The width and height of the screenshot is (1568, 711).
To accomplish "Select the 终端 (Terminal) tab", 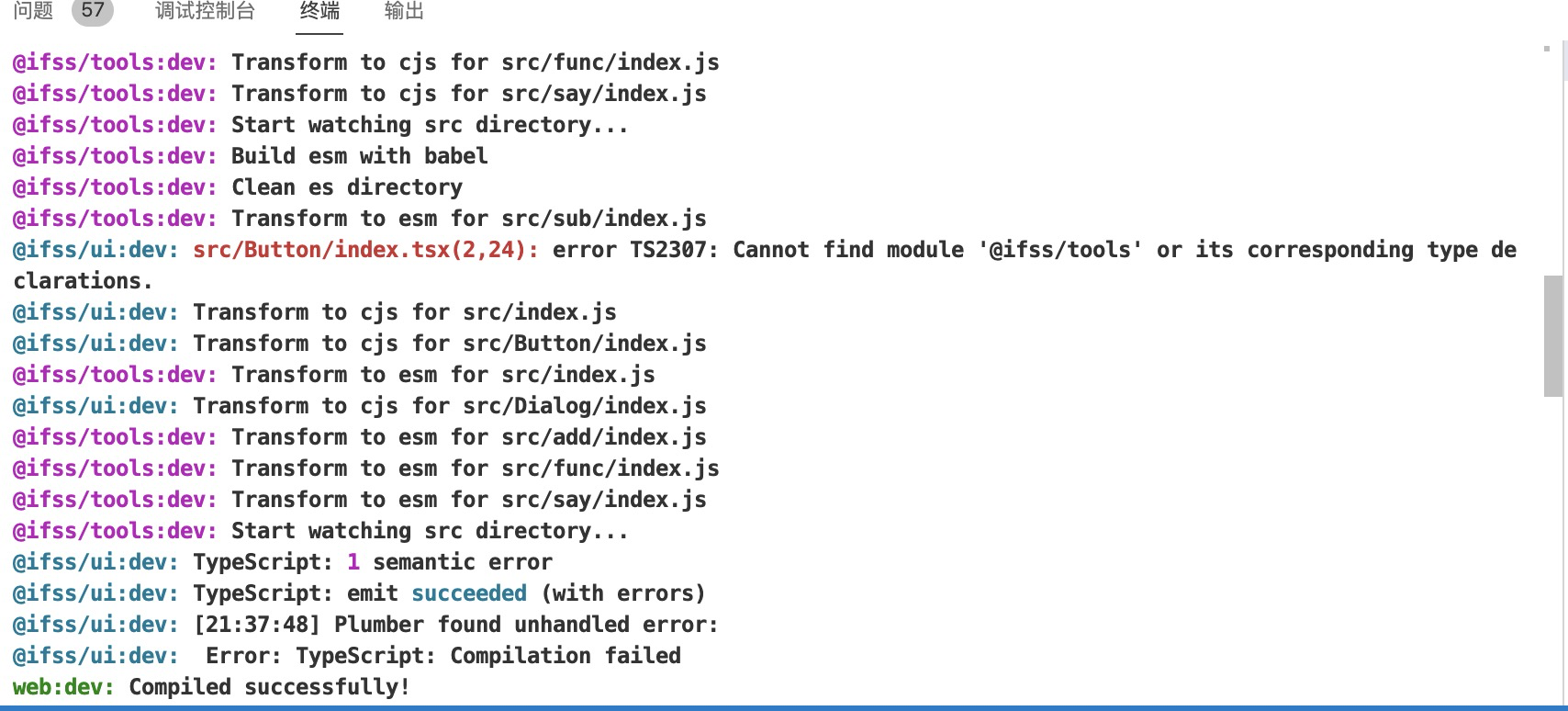I will (317, 12).
